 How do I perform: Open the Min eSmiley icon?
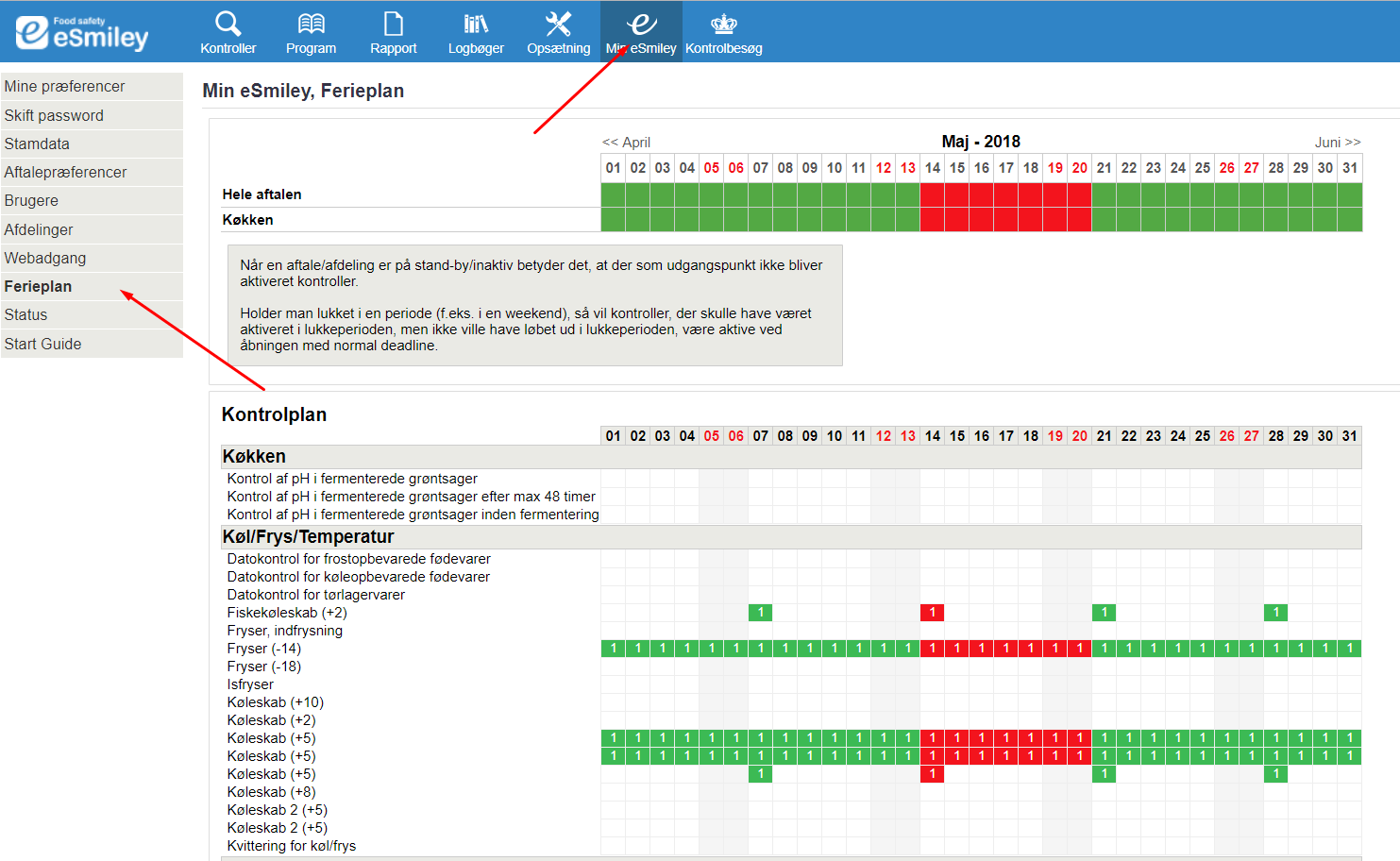point(642,24)
